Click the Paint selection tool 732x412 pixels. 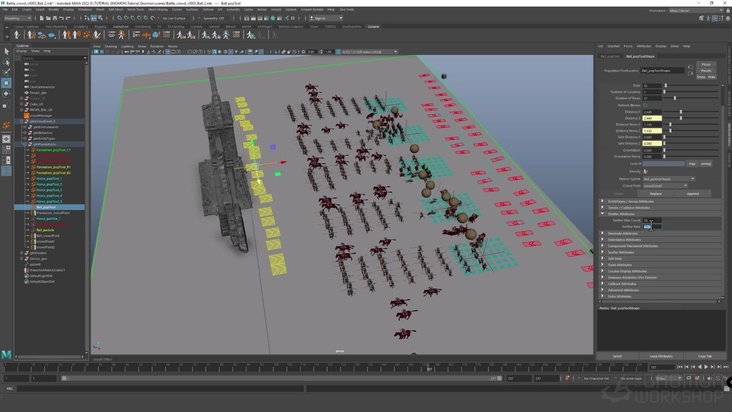[x=6, y=72]
